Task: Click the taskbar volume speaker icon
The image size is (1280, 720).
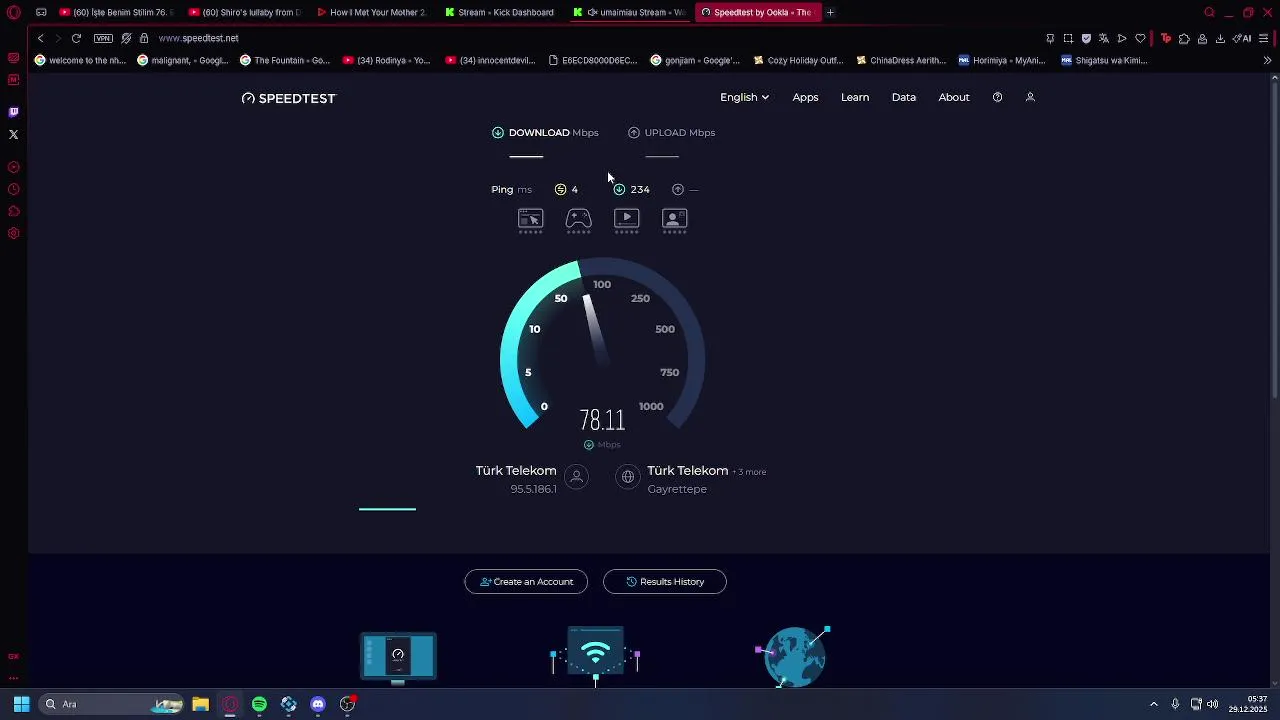Action: (1212, 704)
